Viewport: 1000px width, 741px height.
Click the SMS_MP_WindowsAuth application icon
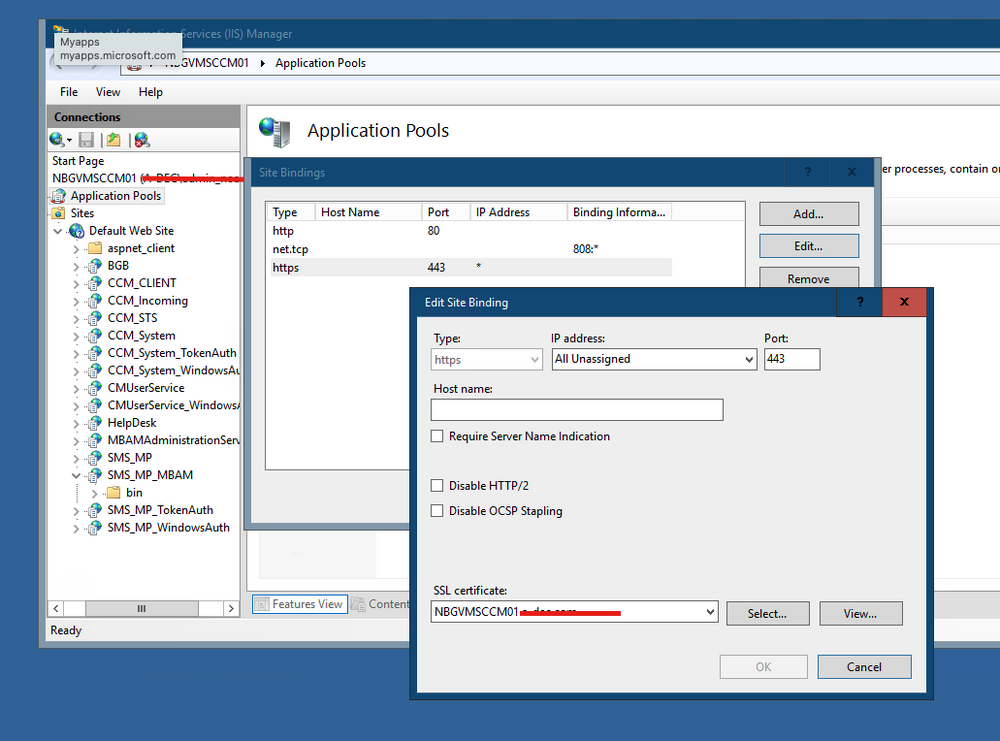pos(94,527)
